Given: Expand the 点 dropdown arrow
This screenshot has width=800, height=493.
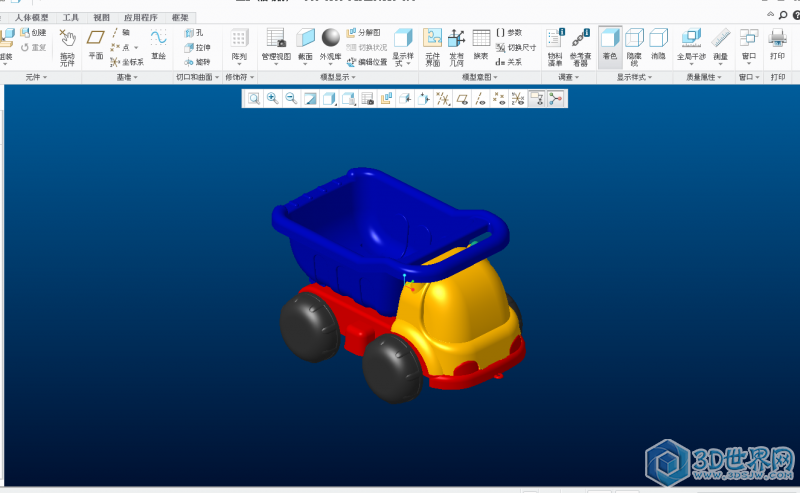Looking at the screenshot, I should pos(136,48).
